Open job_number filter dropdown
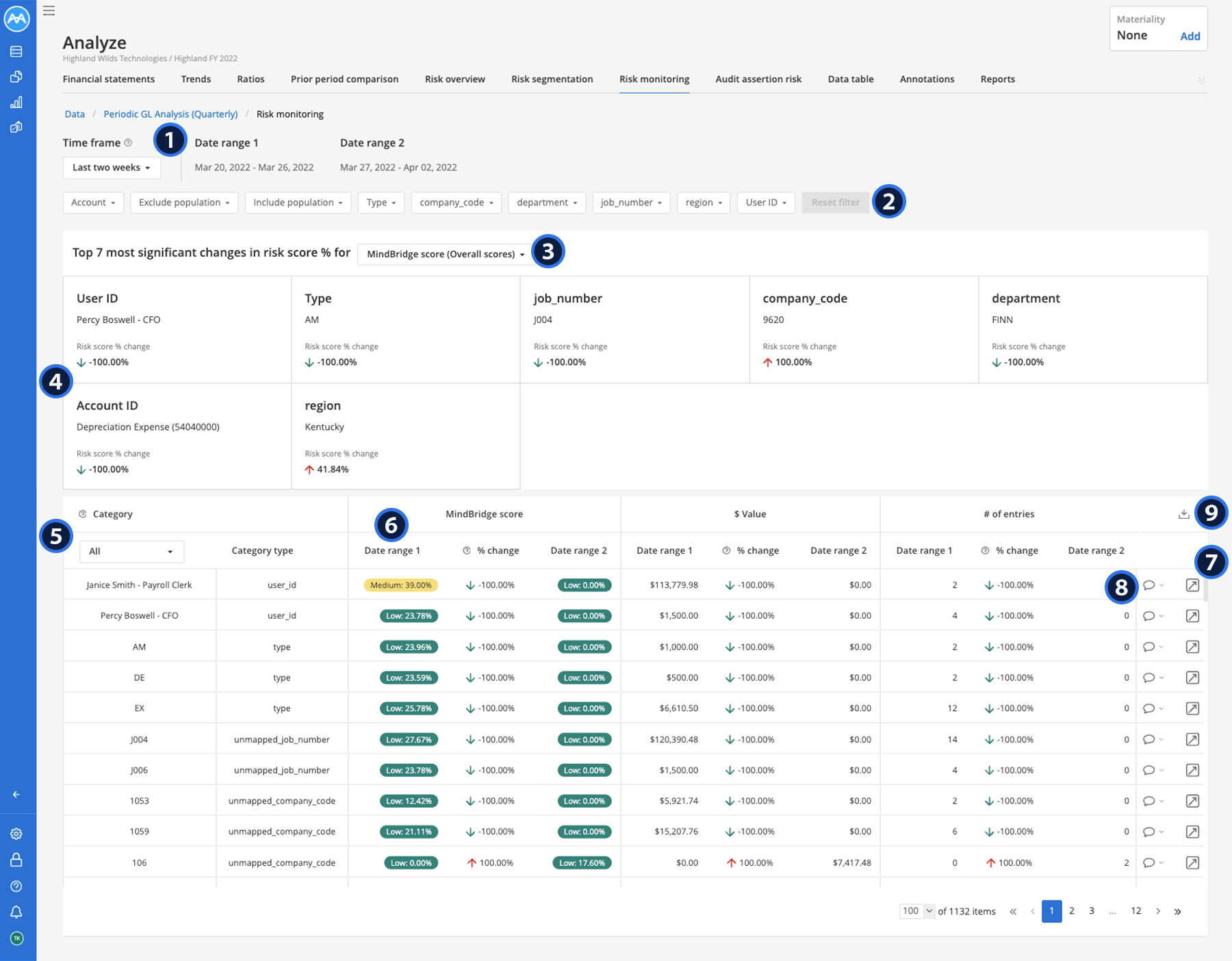1232x961 pixels. pyautogui.click(x=631, y=203)
